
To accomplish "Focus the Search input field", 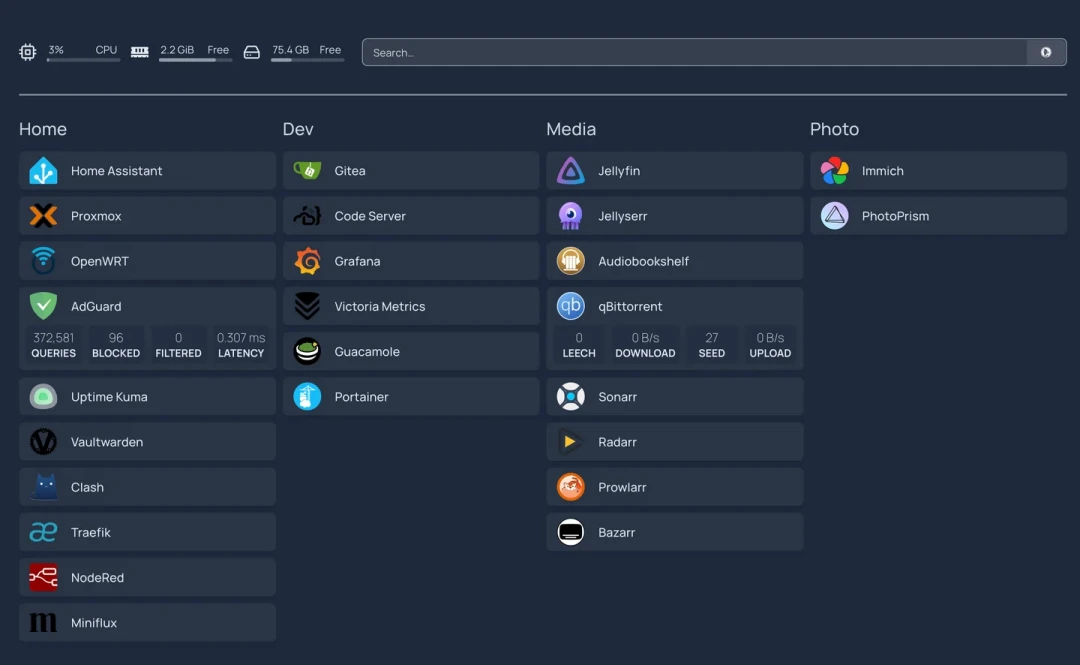I will 694,52.
